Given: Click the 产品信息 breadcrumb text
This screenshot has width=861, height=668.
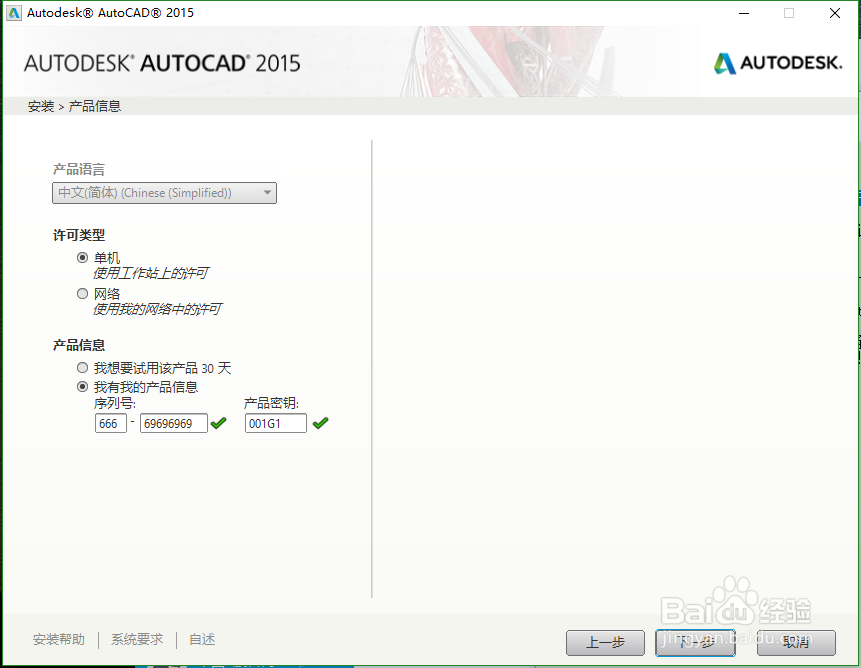Looking at the screenshot, I should point(94,106).
